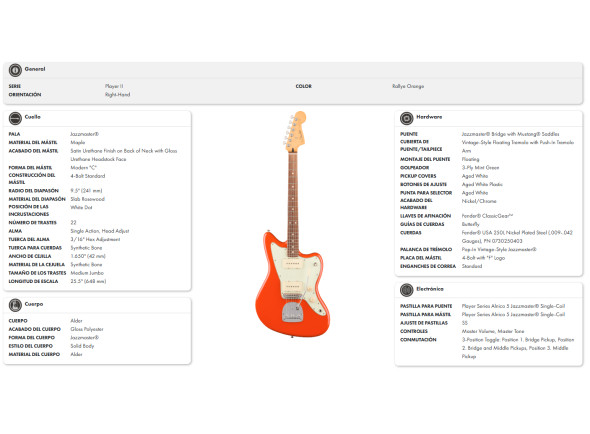This screenshot has height=434, width=590.
Task: Click the Electrónica section icon
Action: click(406, 290)
